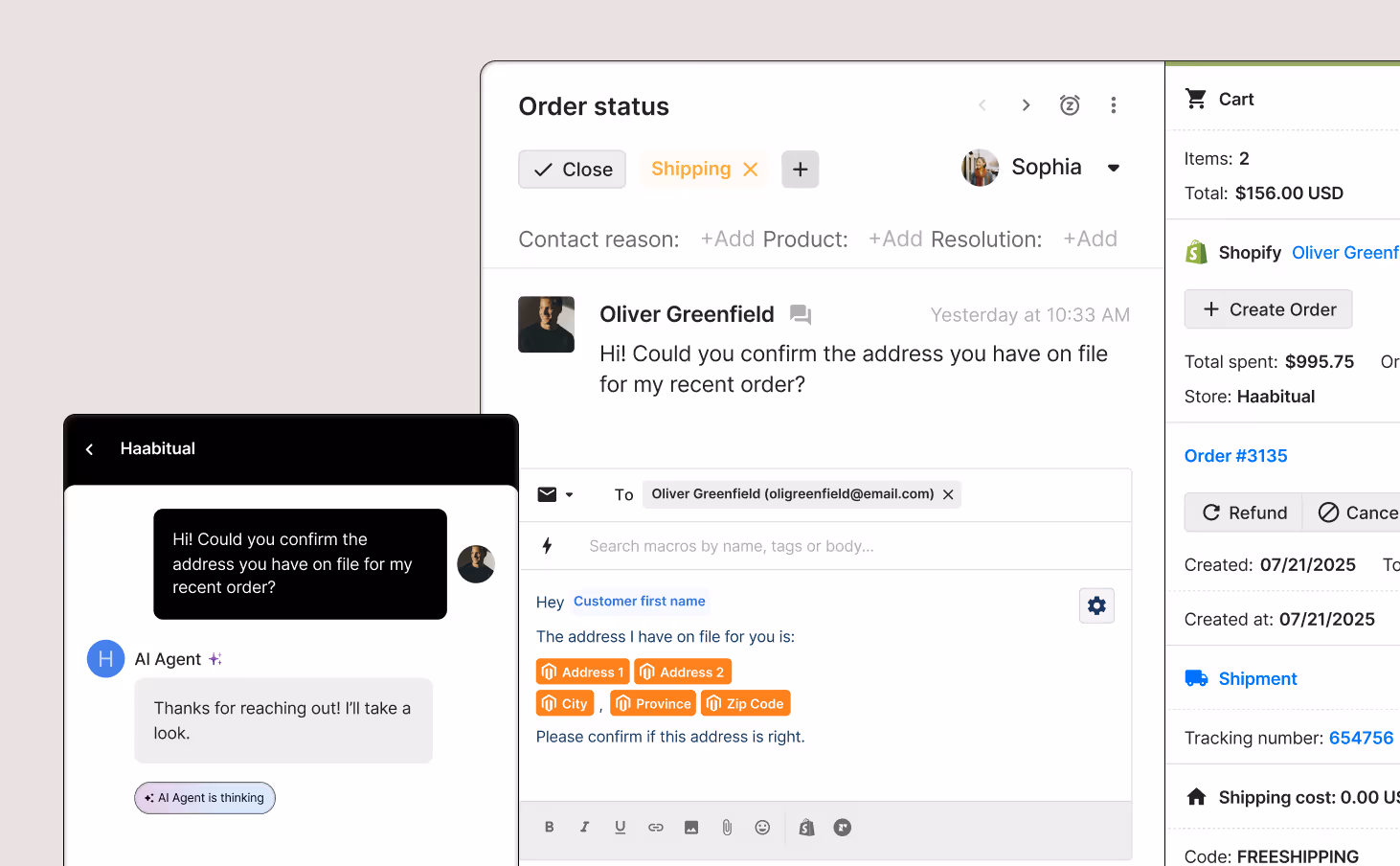Attach a file with paperclip icon
This screenshot has width=1400, height=866.
(x=727, y=828)
